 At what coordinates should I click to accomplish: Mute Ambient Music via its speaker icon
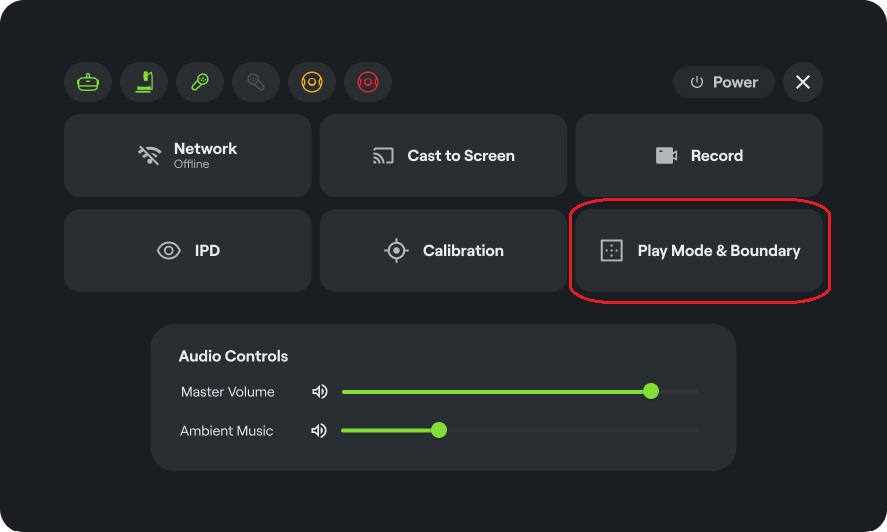pyautogui.click(x=318, y=431)
